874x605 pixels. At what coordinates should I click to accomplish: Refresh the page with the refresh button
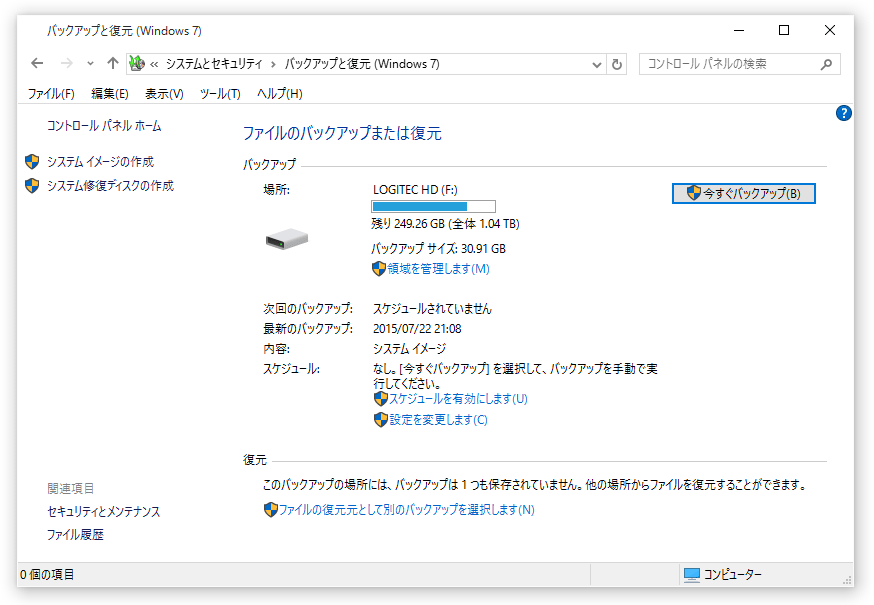click(616, 65)
